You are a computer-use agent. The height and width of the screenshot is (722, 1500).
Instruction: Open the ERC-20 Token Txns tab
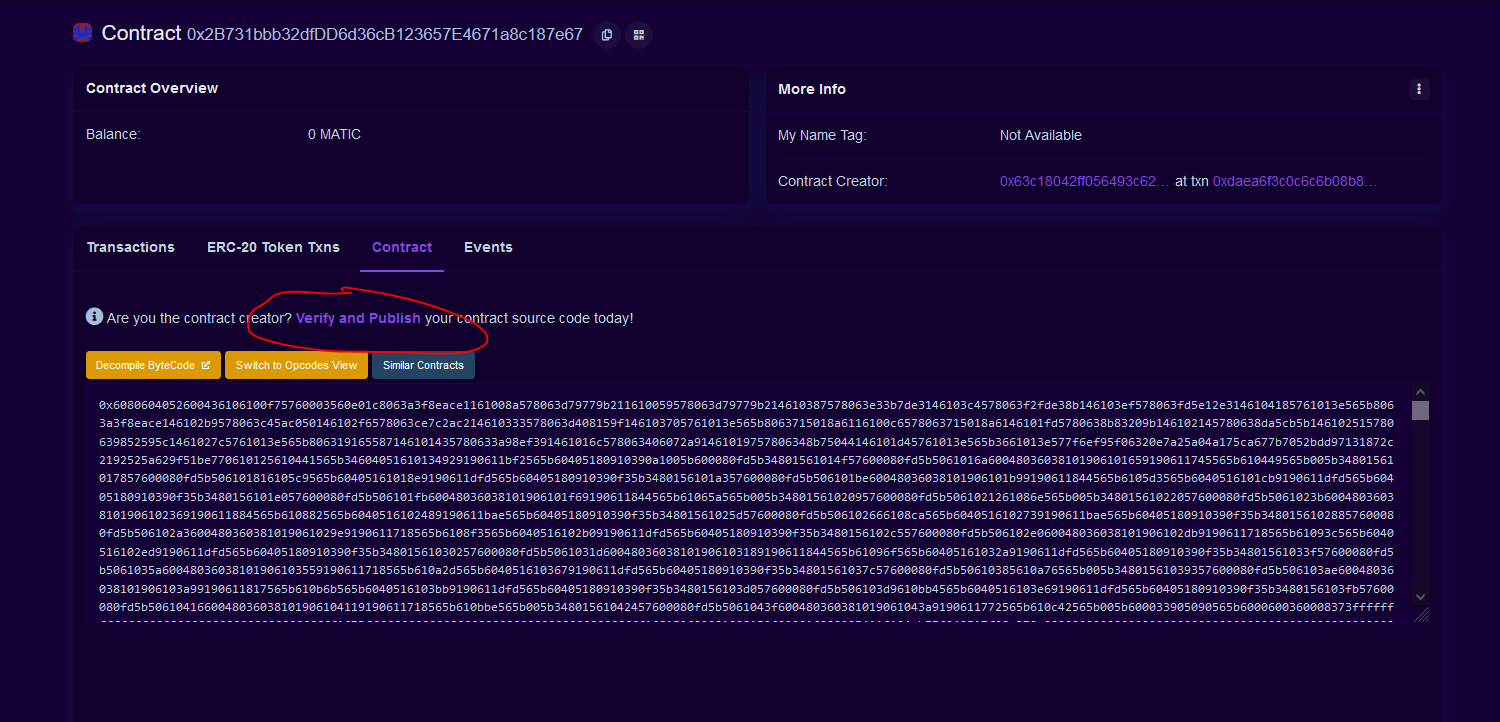pyautogui.click(x=273, y=247)
